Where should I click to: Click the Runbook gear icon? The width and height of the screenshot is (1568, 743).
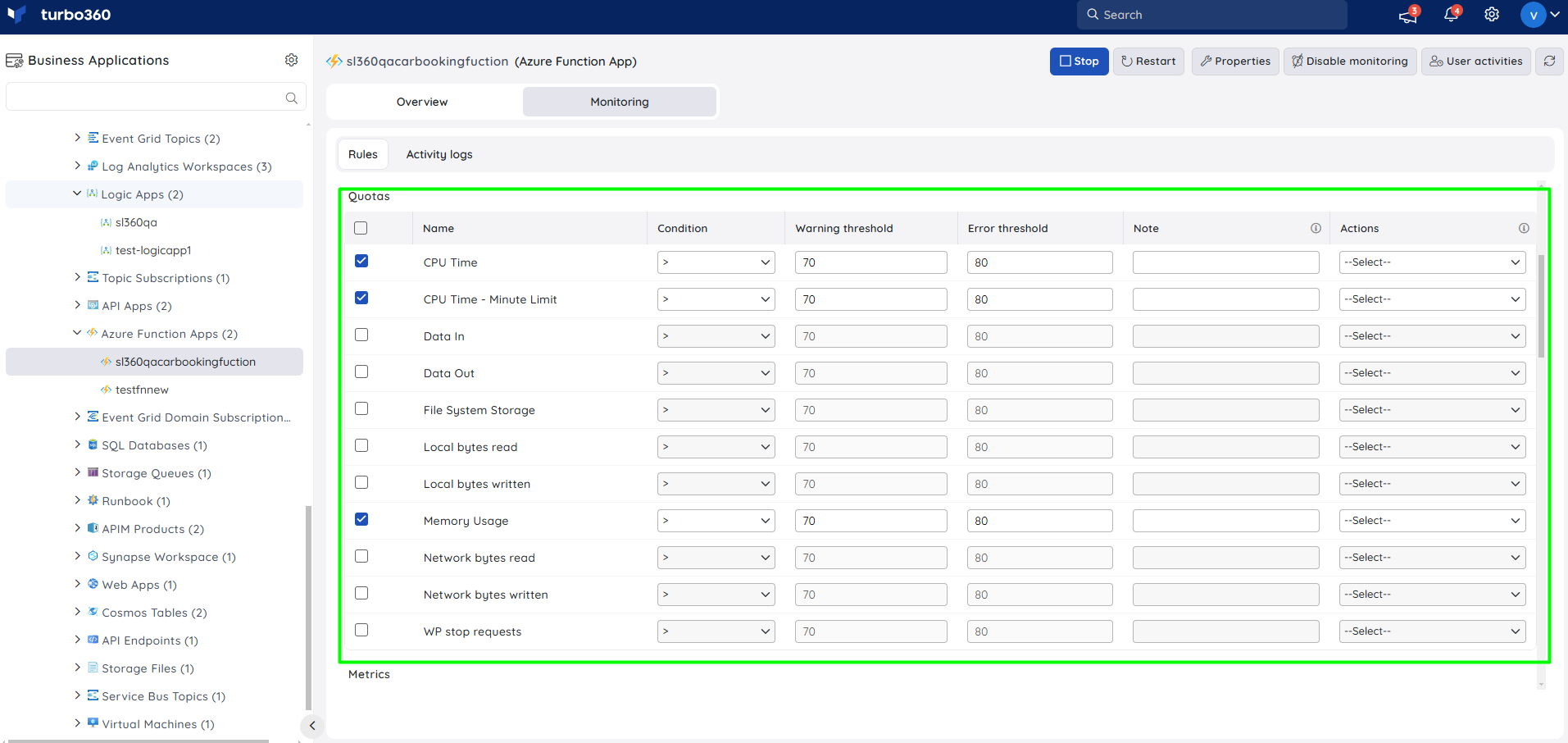pyautogui.click(x=93, y=500)
